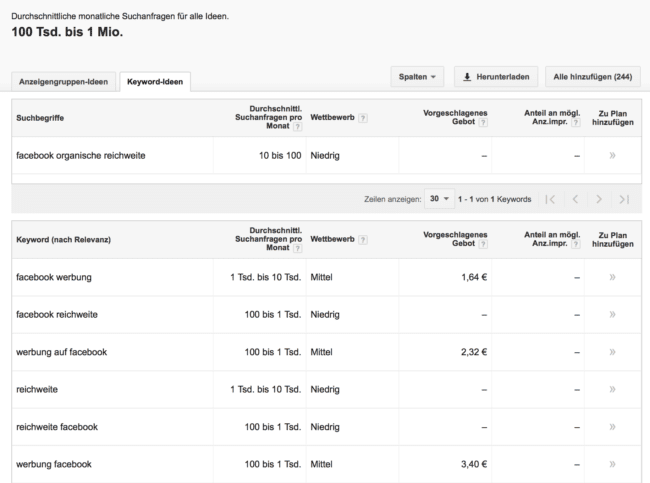
Task: Add 'reichweite' keyword to plan arrow
Action: (612, 389)
